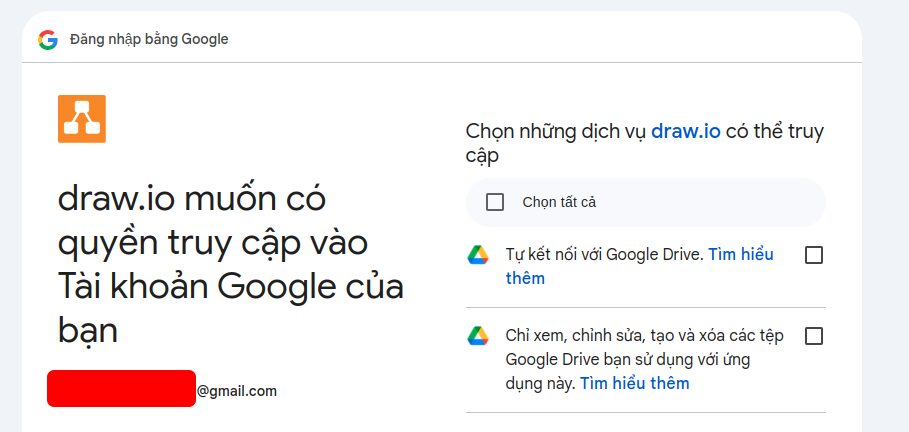Viewport: 909px width, 432px height.
Task: Open "Tìm hiểu thêm" link for Google Drive connection
Action: pos(639,266)
